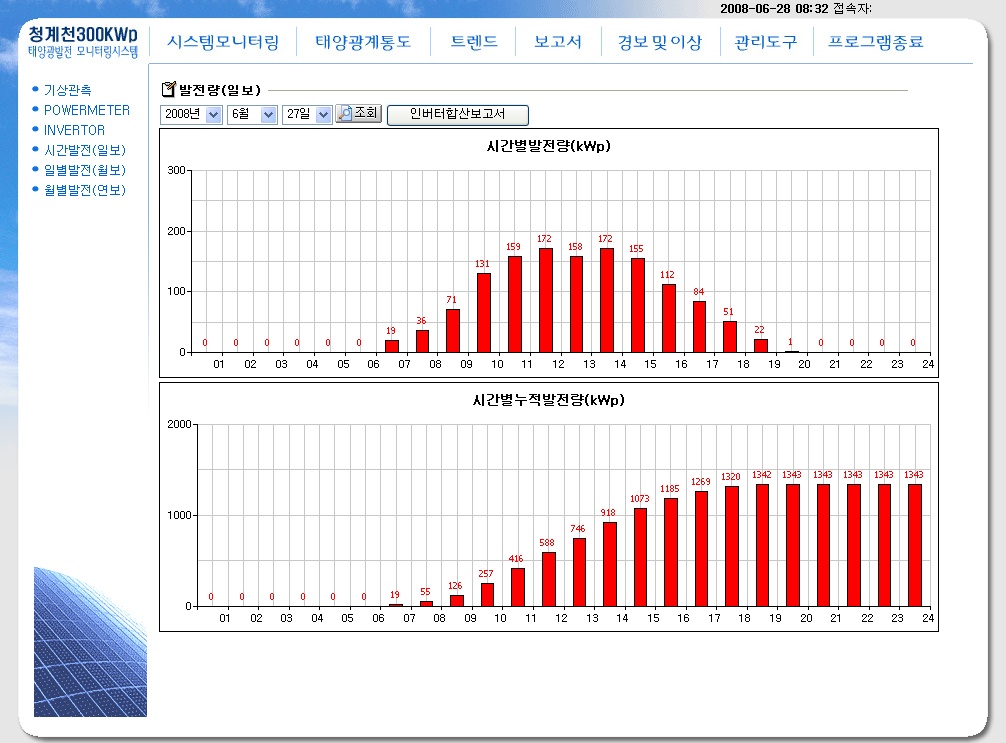
Task: Open the 보고서 menu
Action: 558,43
